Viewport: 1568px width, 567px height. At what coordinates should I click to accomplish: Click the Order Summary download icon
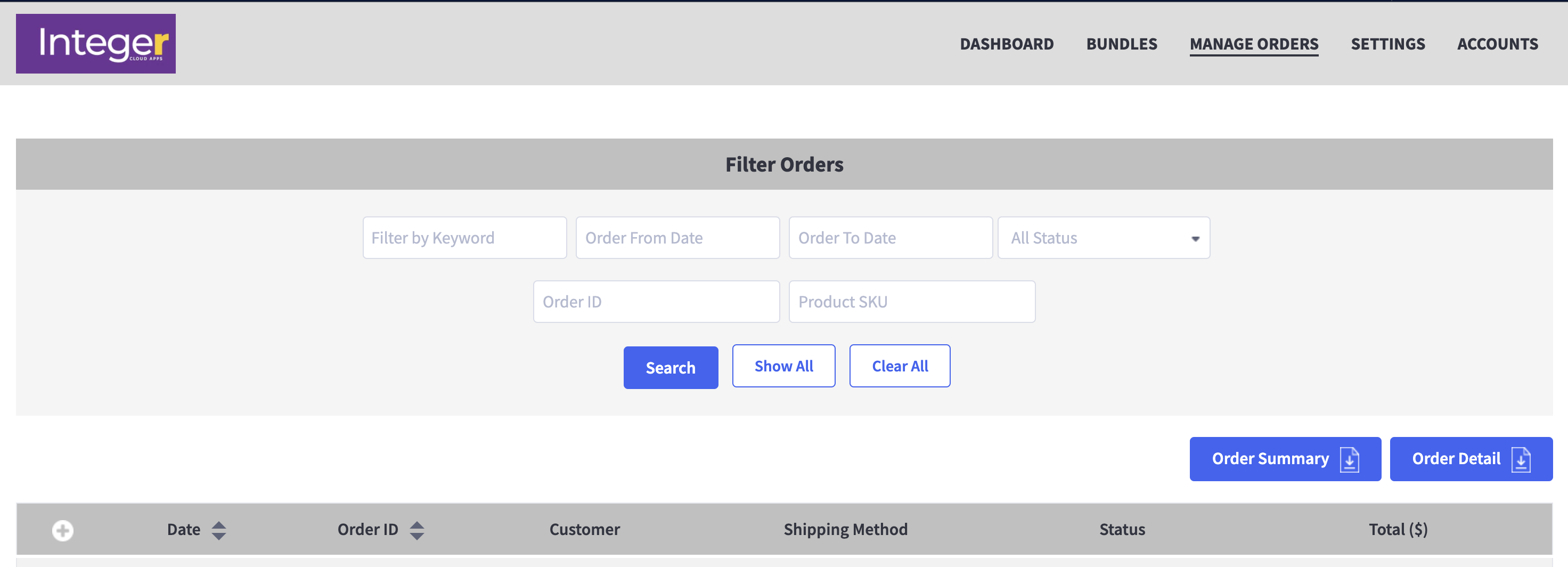pos(1350,459)
